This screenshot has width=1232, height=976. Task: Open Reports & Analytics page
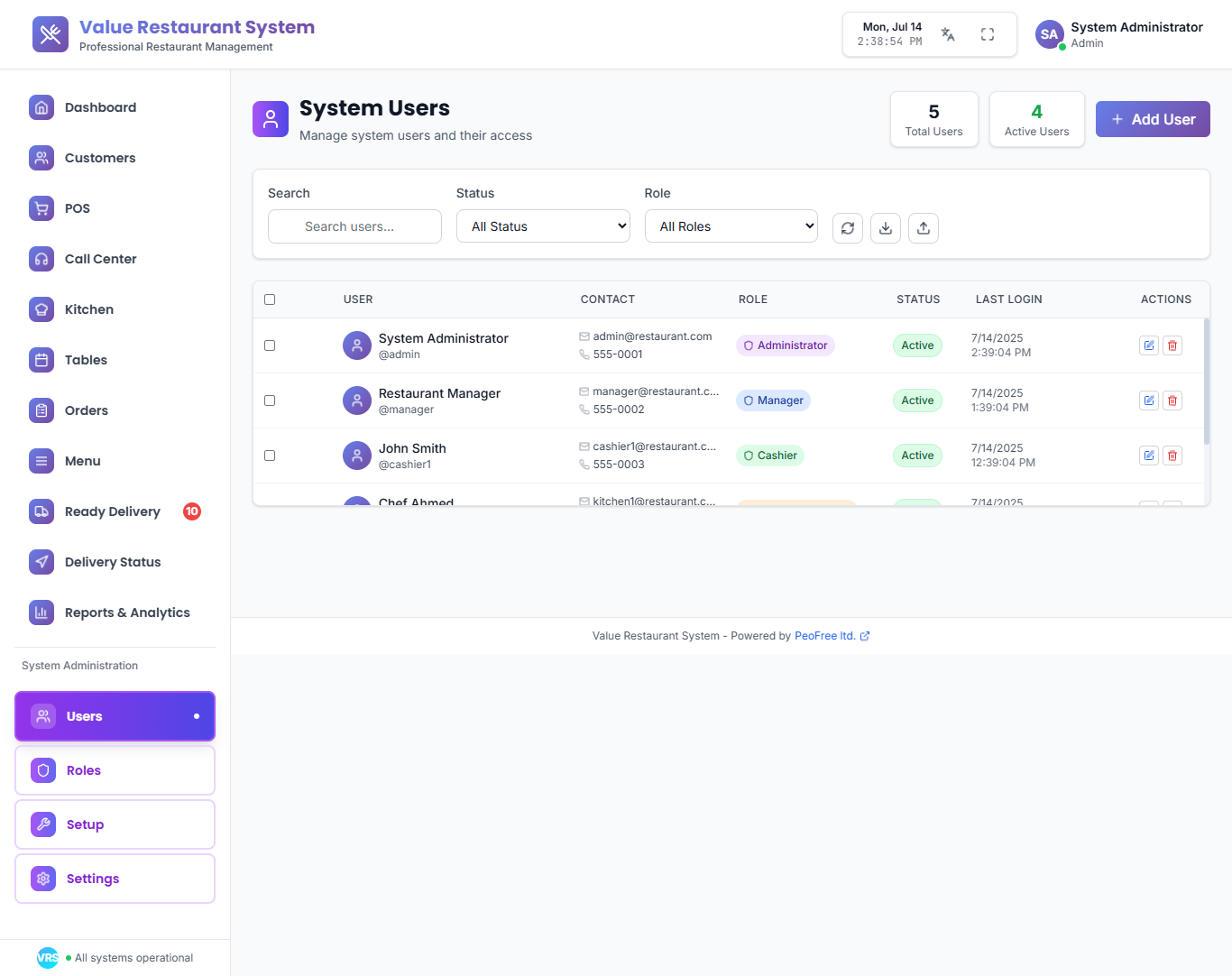click(127, 612)
